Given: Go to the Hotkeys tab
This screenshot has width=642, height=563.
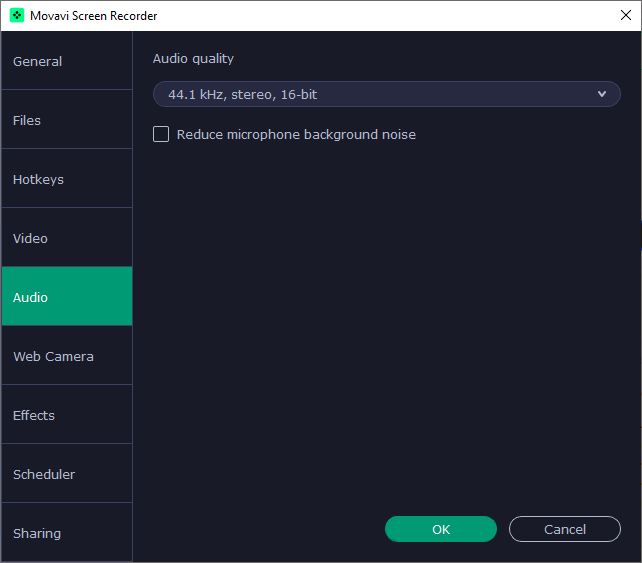Looking at the screenshot, I should [x=67, y=178].
